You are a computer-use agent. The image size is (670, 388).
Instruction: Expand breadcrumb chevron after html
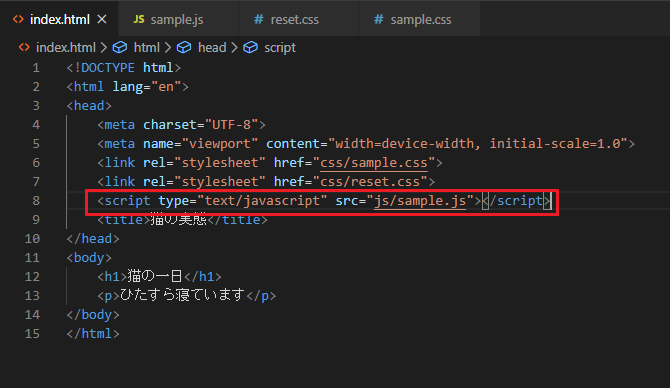click(x=168, y=47)
